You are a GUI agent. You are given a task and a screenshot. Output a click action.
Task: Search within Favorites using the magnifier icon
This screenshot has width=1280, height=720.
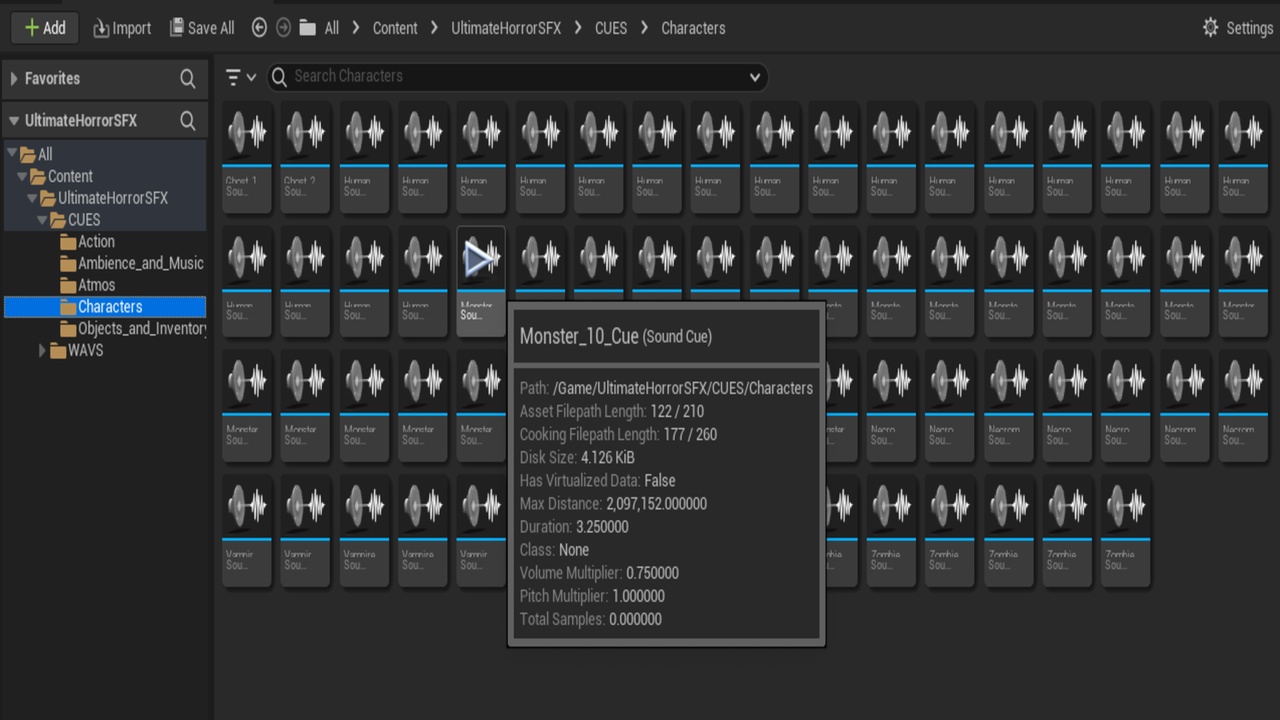[x=188, y=78]
